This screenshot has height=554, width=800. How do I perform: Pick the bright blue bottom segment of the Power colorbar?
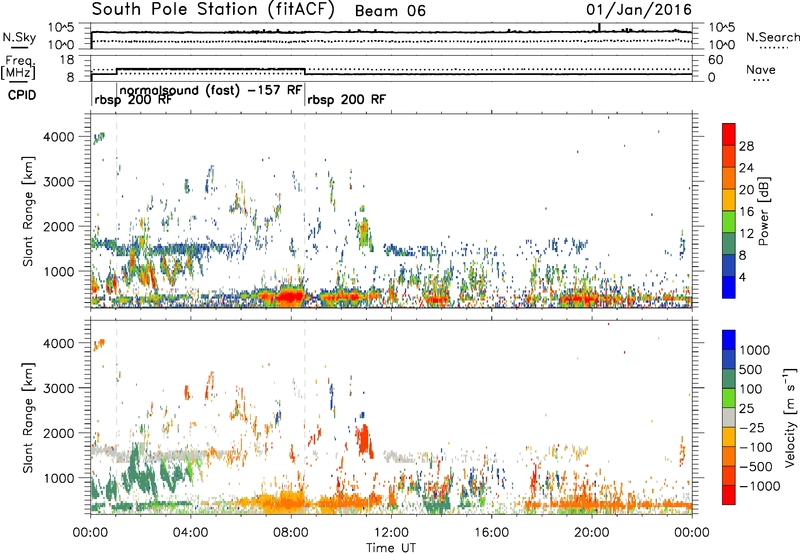coord(729,288)
